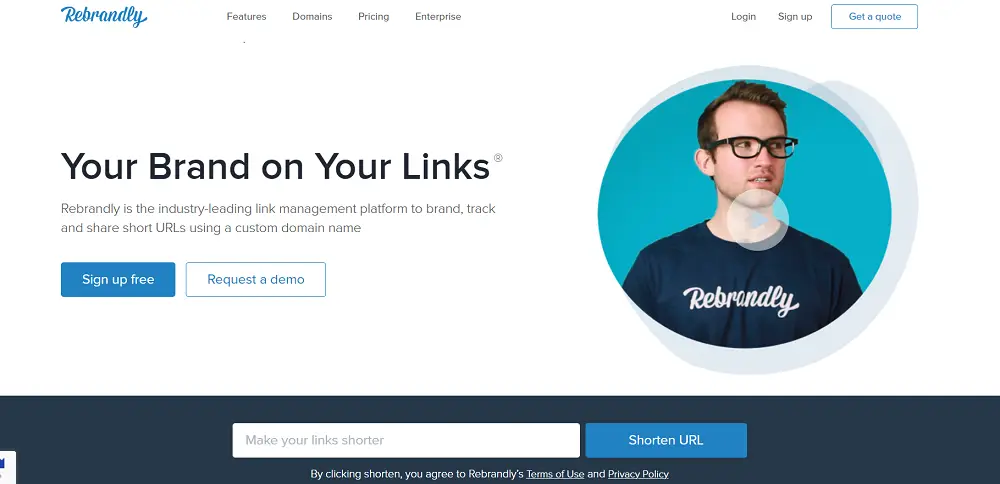
Task: Open the Enterprise page
Action: 438,17
